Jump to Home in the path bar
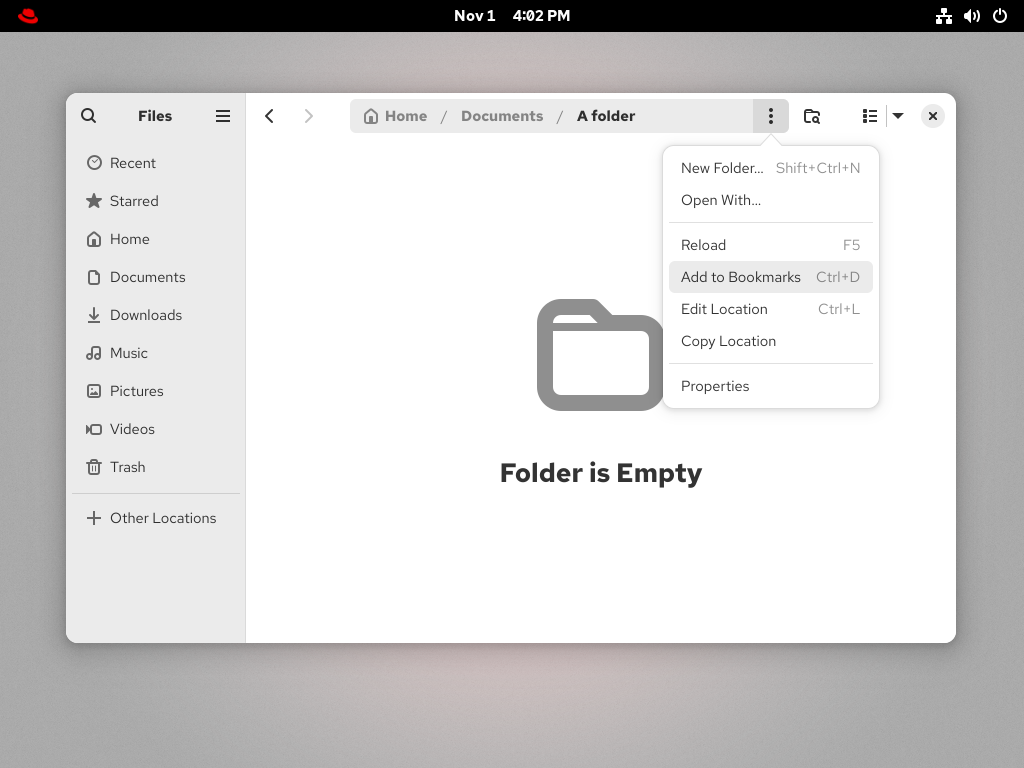1024x768 pixels. click(396, 116)
